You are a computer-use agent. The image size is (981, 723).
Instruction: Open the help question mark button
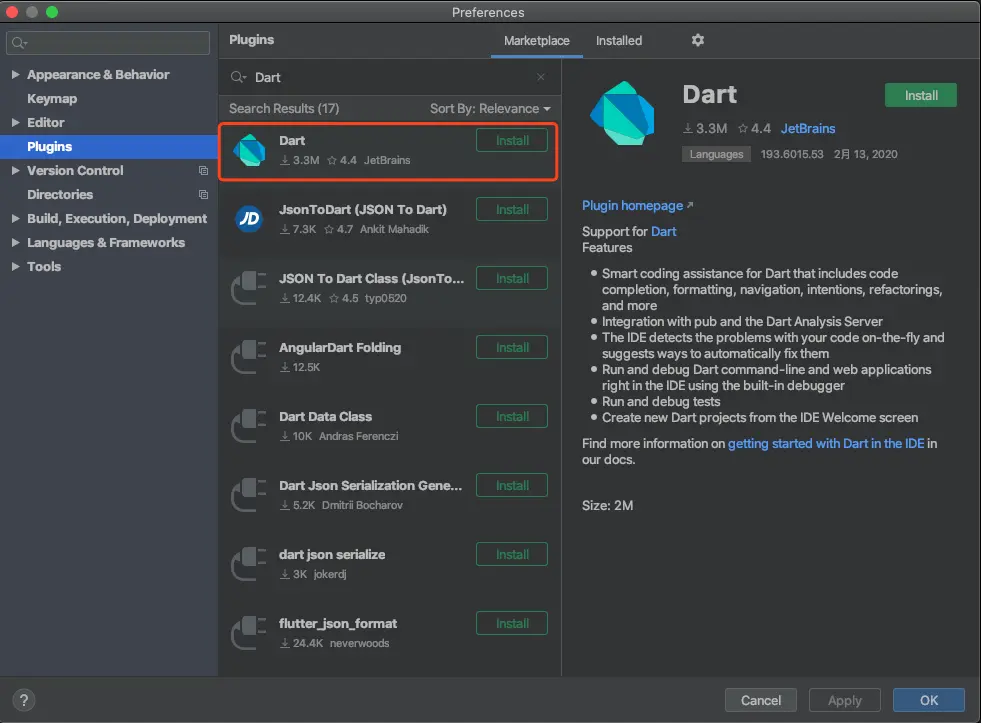pyautogui.click(x=24, y=700)
